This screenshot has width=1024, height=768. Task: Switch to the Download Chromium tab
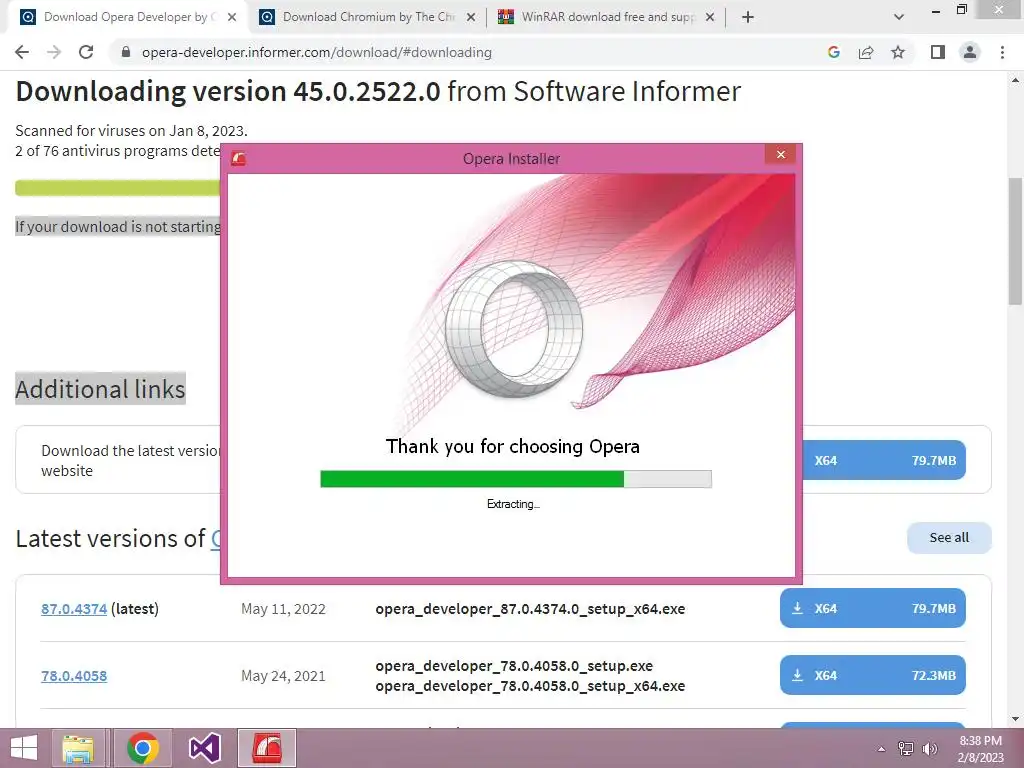tap(367, 17)
